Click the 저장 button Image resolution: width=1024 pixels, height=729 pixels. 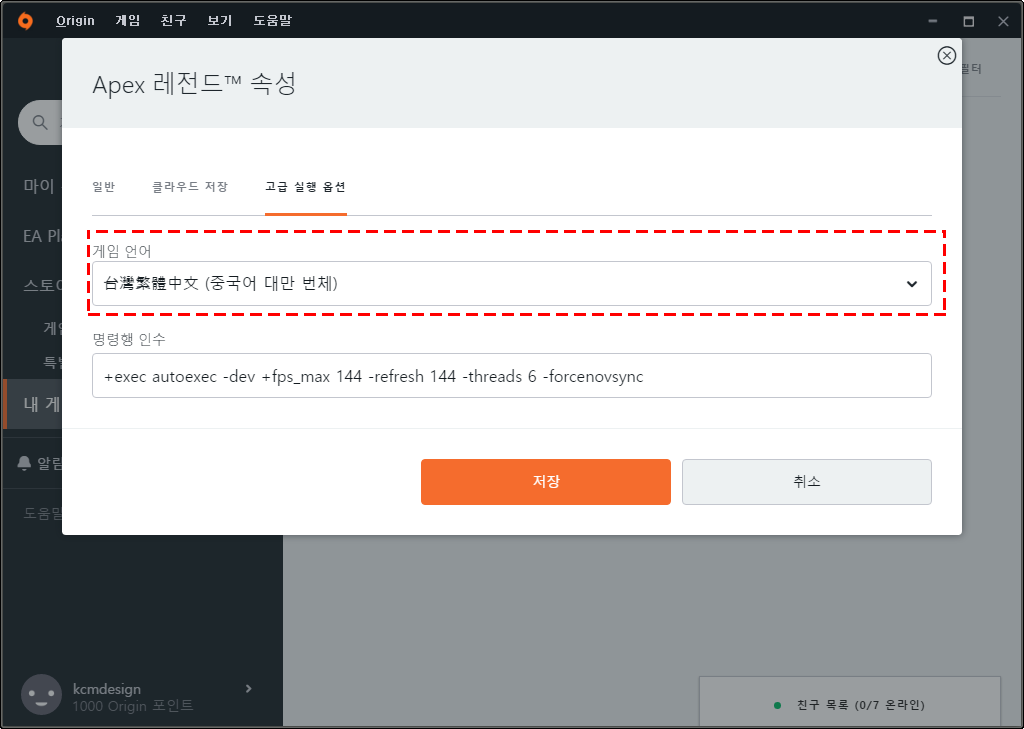pos(545,482)
